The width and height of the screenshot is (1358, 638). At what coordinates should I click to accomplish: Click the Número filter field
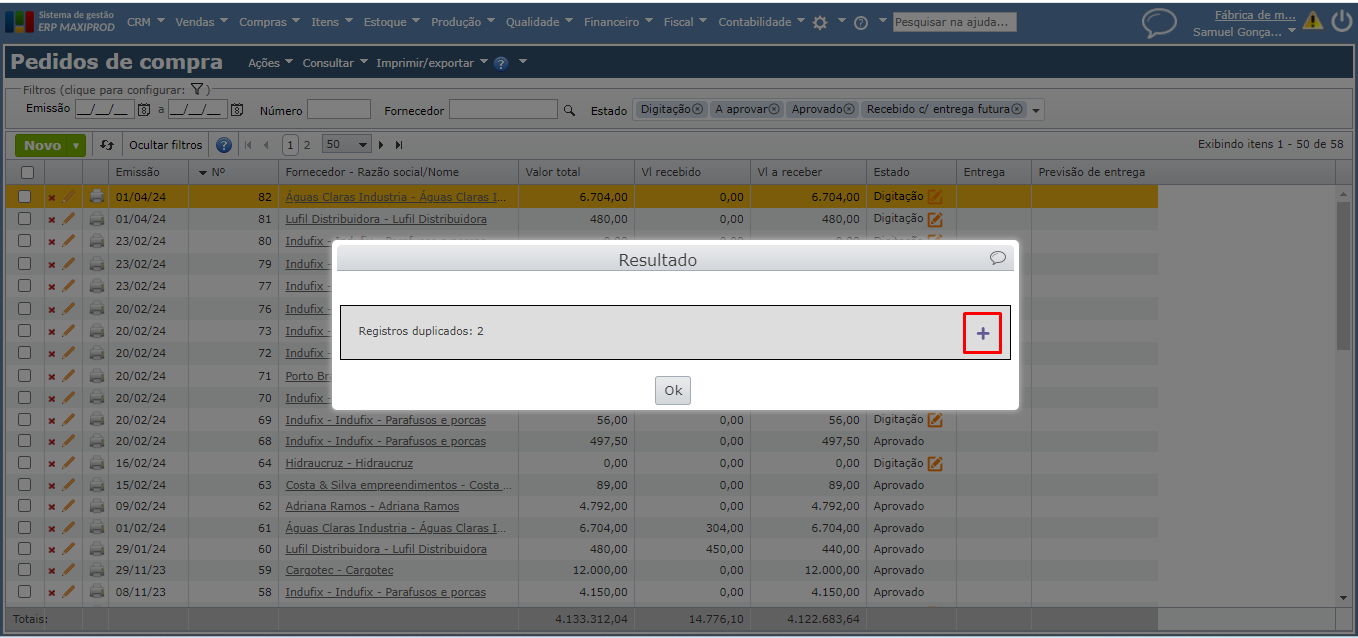tap(339, 110)
